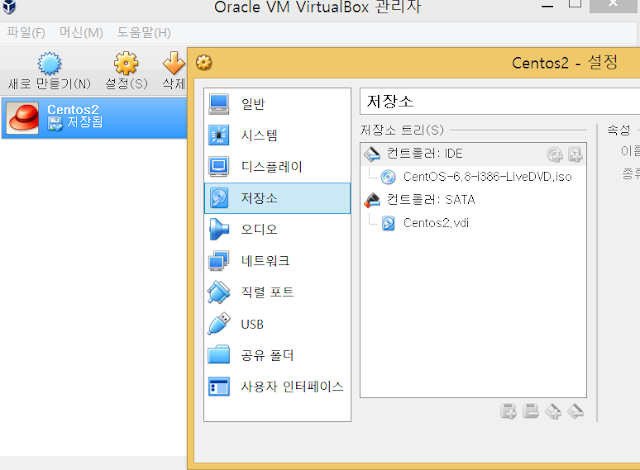Screen dimensions: 640x470
Task: Click the Delete (삭제) arrow toolbar icon
Action: [174, 63]
